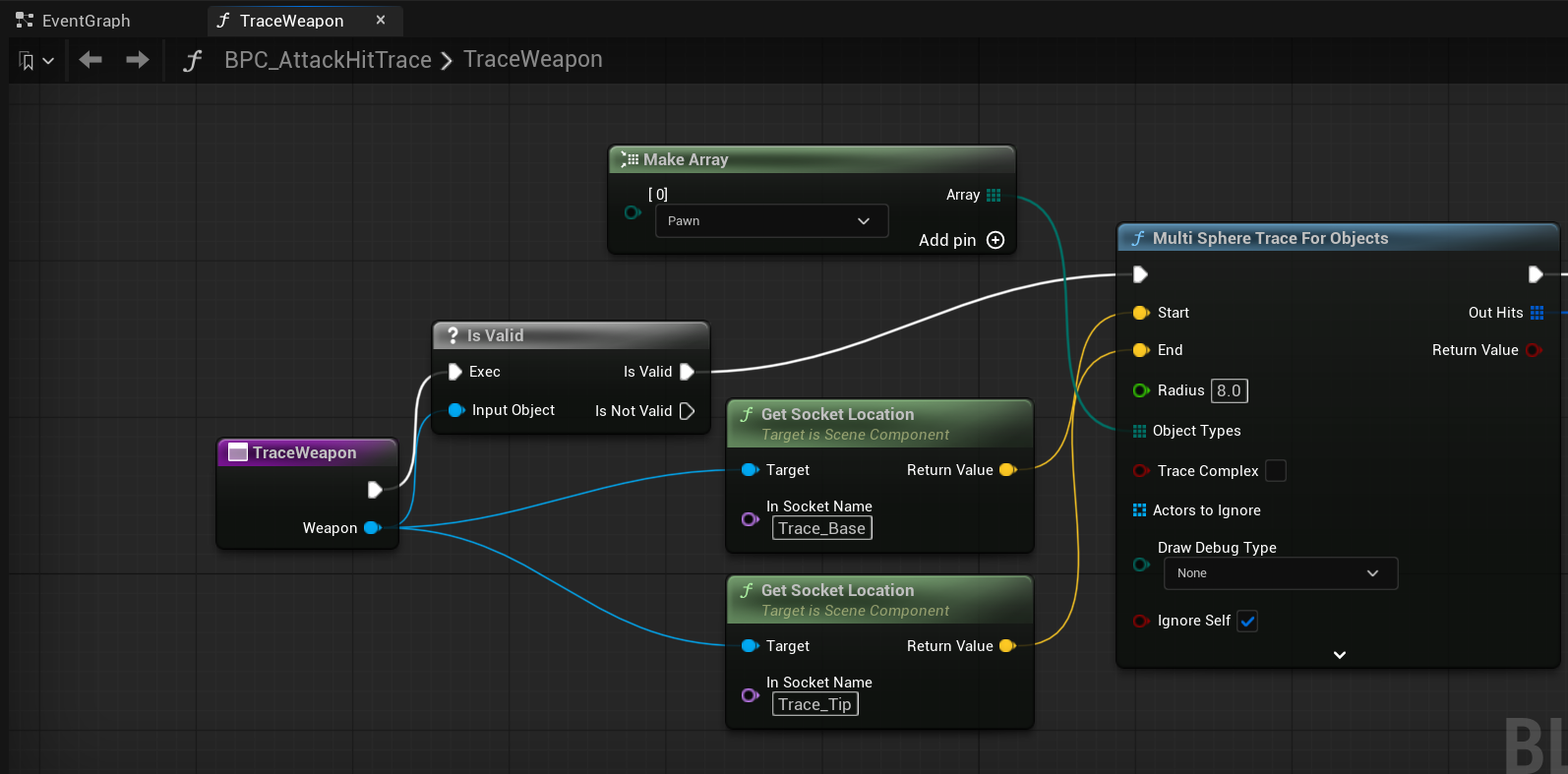Edit the Trace_Tip socket name field

click(x=815, y=704)
